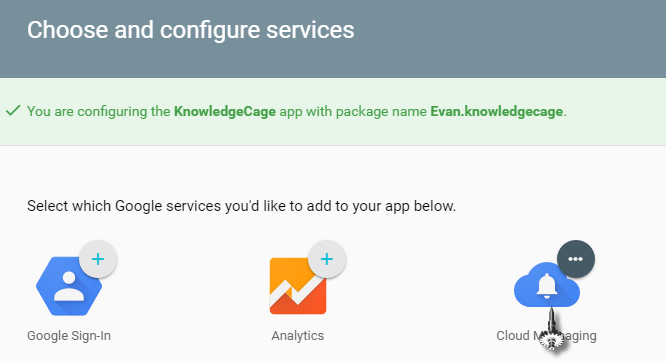Click the "app with package name" text
This screenshot has width=666, height=363.
(353, 111)
